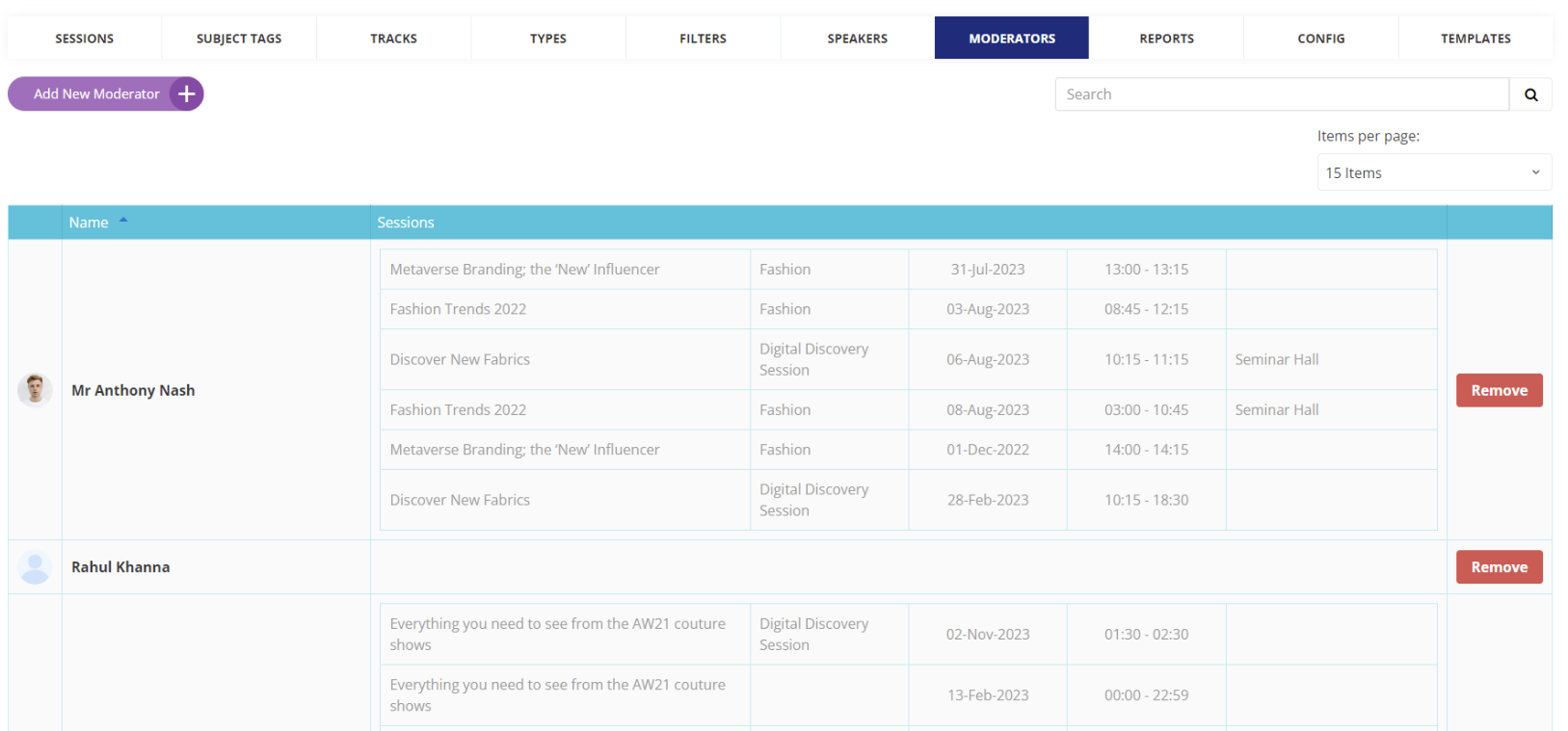
Task: Open the Templates tab
Action: (1475, 39)
